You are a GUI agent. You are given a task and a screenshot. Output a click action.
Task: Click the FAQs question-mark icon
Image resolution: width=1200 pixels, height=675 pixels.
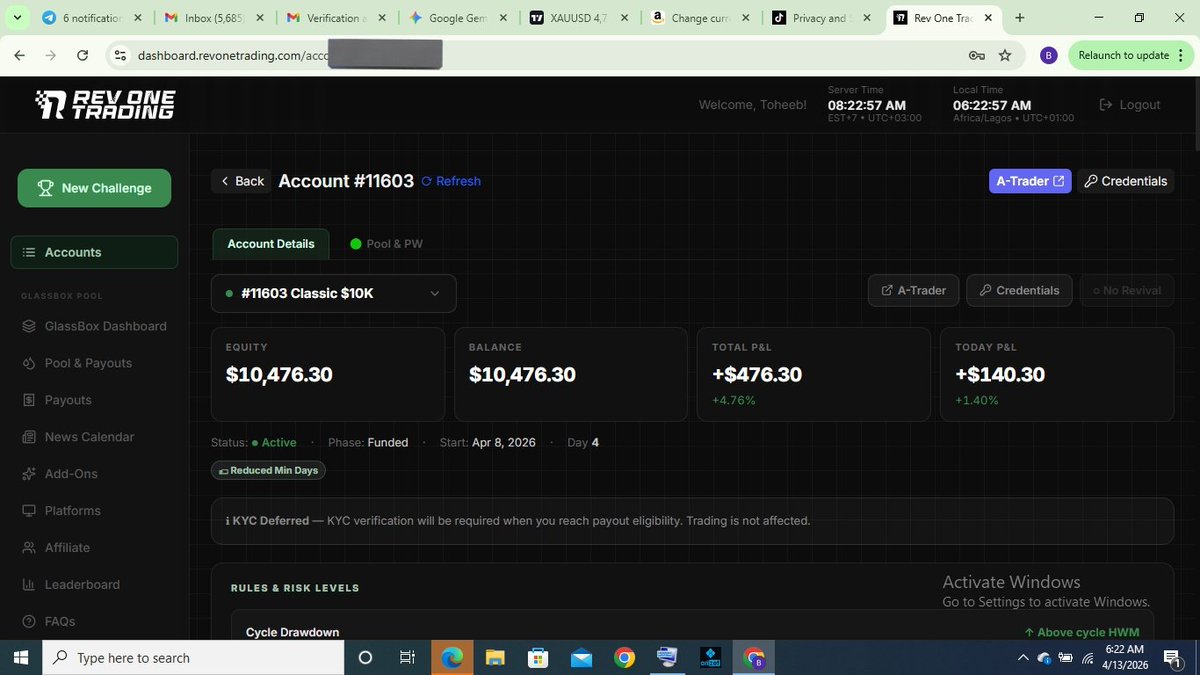(28, 621)
